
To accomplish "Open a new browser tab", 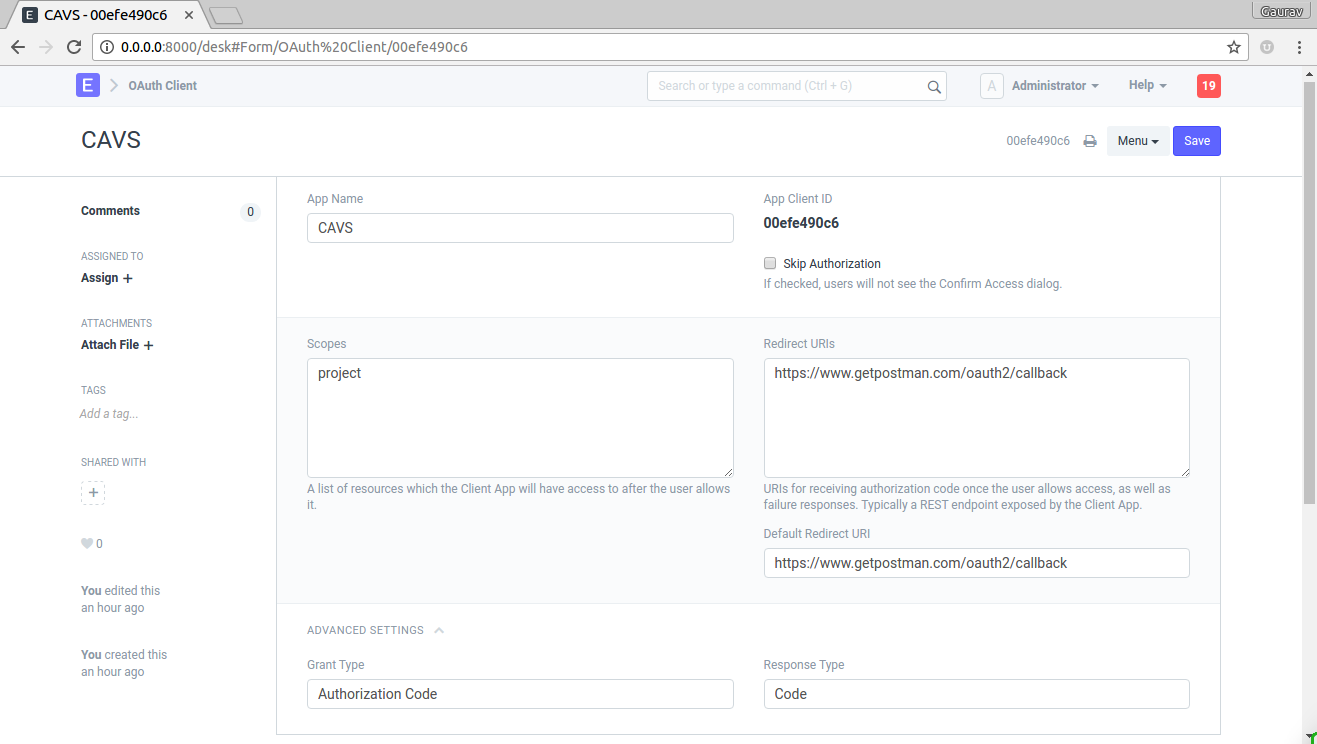I will pyautogui.click(x=226, y=15).
